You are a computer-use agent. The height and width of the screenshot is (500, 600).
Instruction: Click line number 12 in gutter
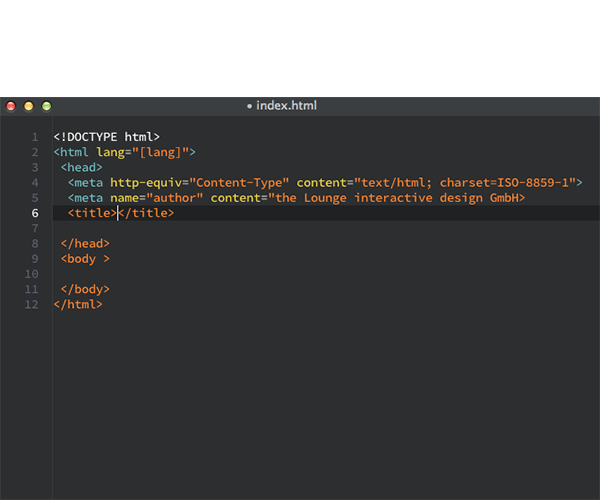[x=31, y=305]
